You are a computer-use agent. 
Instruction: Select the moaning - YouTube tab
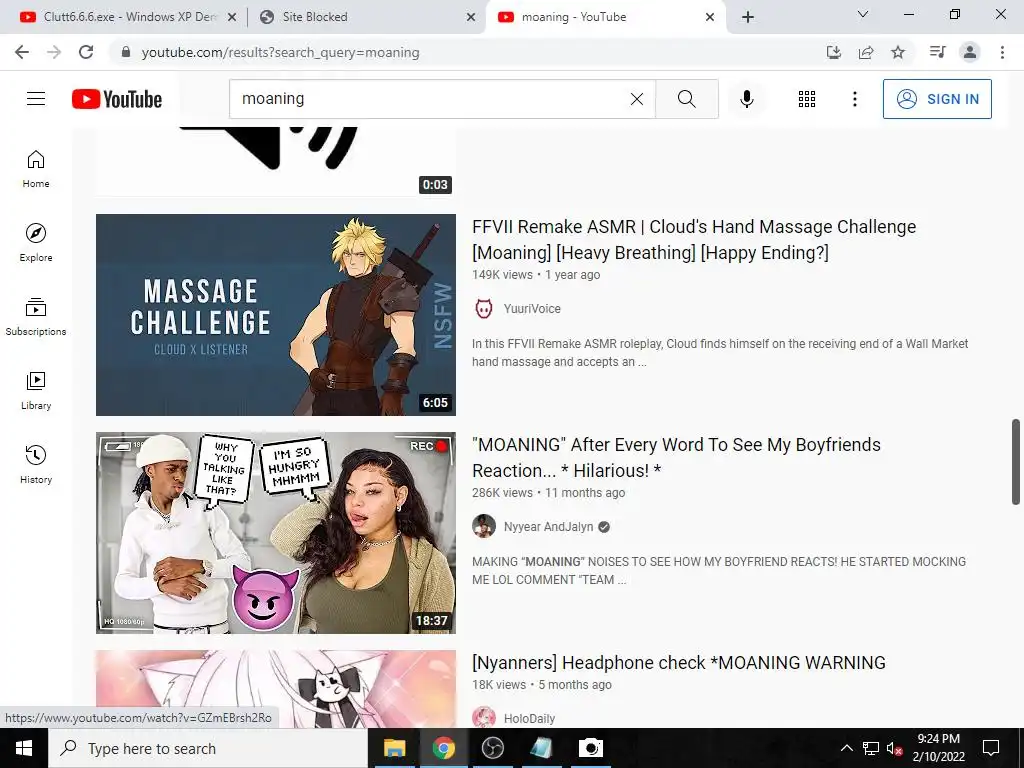(x=605, y=17)
